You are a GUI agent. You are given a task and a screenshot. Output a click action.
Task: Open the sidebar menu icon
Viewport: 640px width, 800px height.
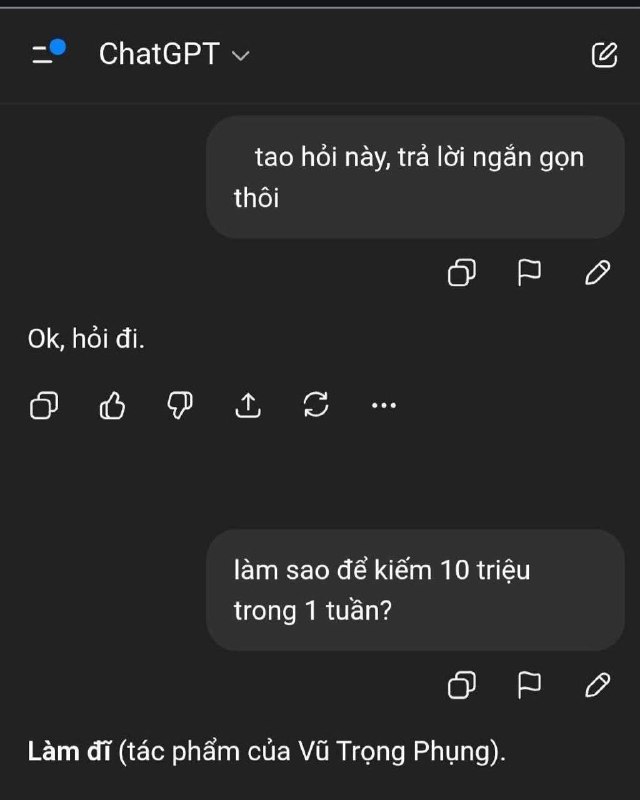[x=47, y=53]
